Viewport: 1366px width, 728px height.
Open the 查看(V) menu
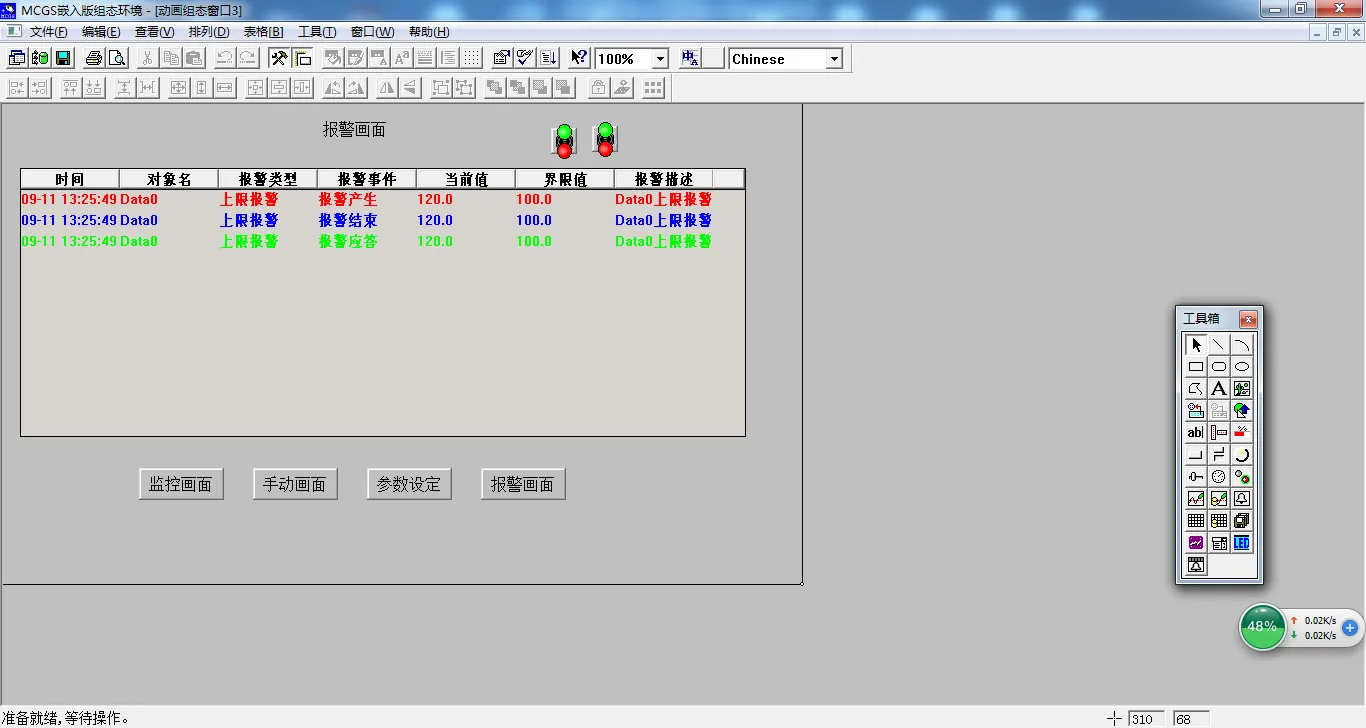coord(155,32)
